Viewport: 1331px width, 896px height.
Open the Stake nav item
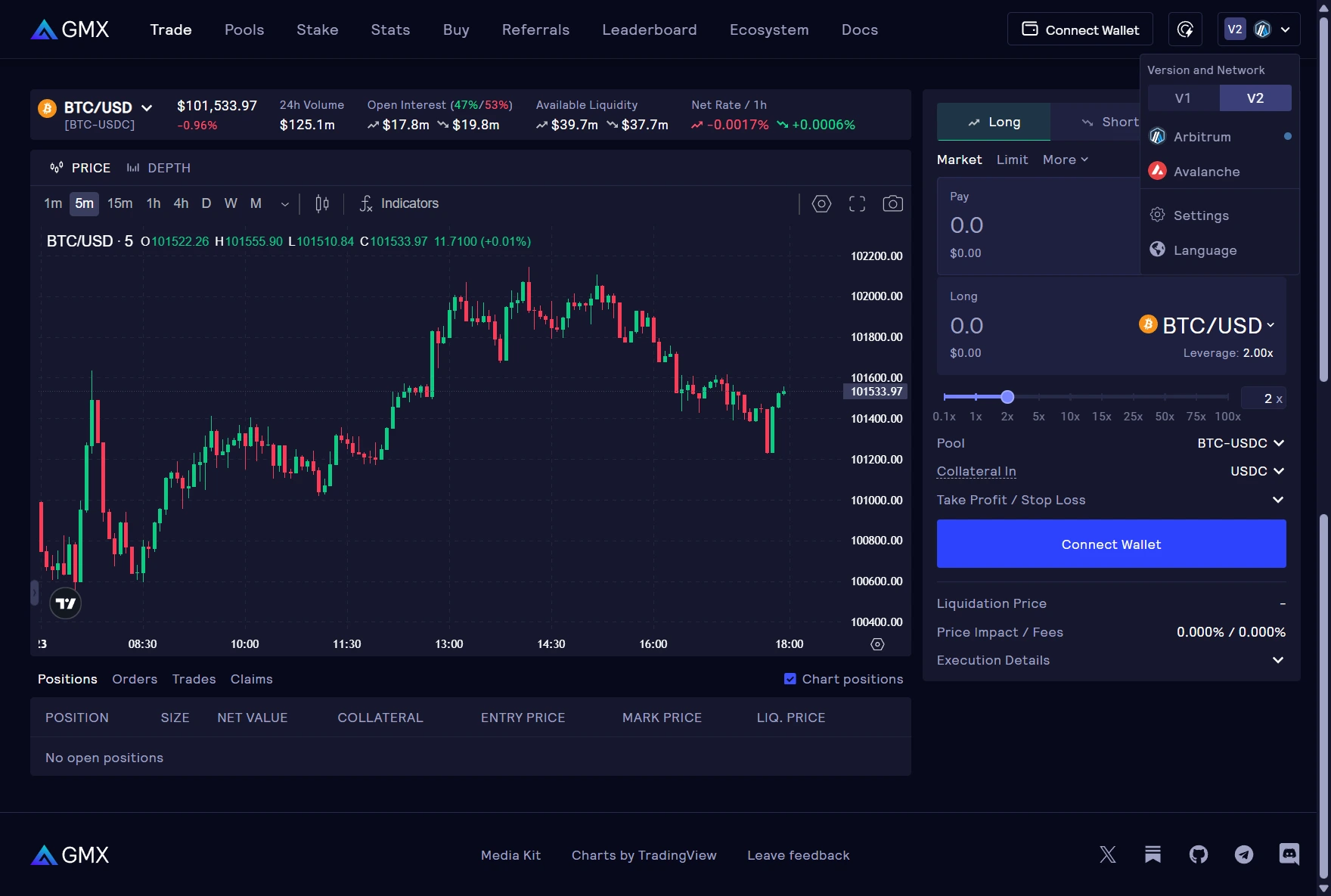click(x=317, y=29)
